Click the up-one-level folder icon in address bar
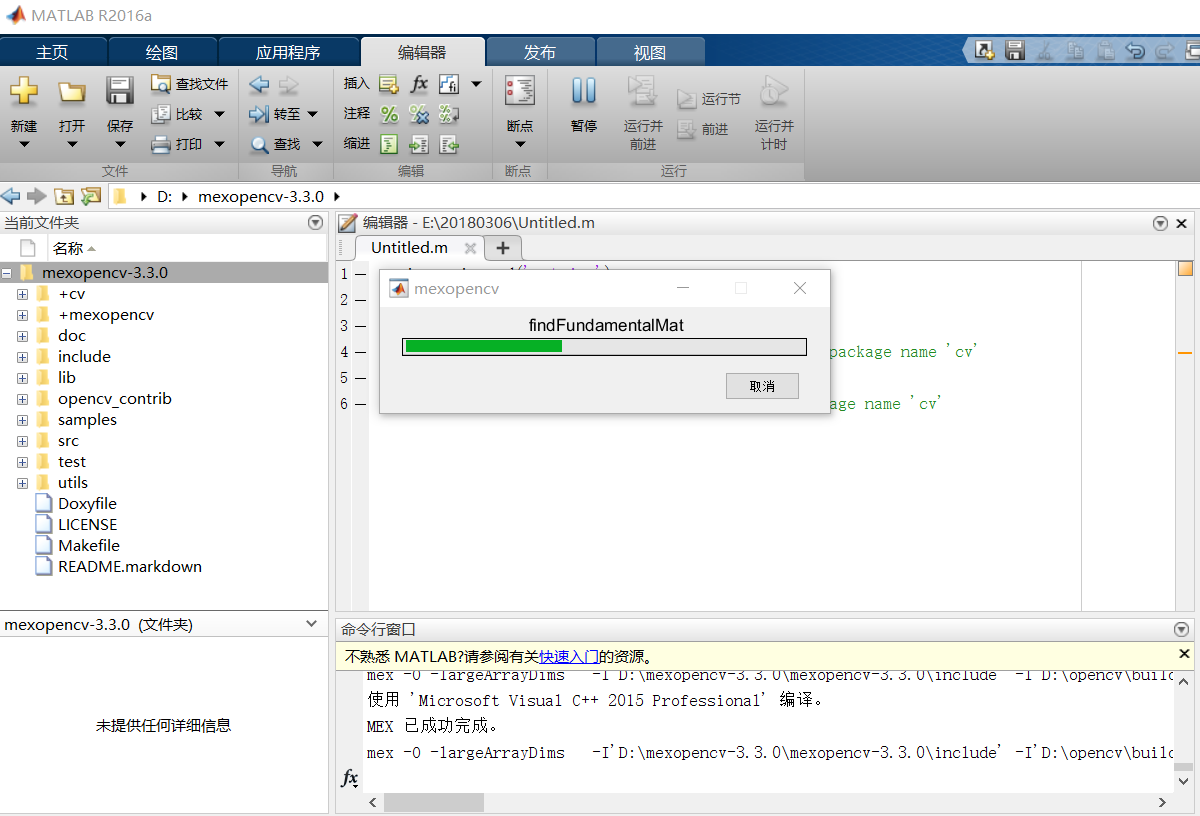1200x816 pixels. coord(64,196)
